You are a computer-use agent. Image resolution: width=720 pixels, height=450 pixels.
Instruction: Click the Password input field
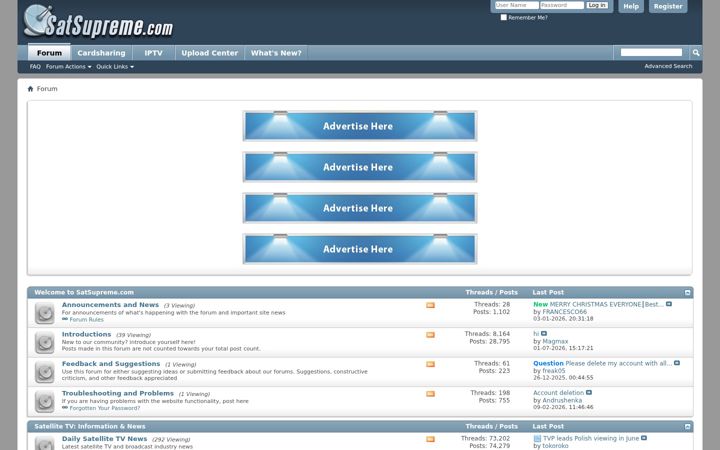coord(562,5)
